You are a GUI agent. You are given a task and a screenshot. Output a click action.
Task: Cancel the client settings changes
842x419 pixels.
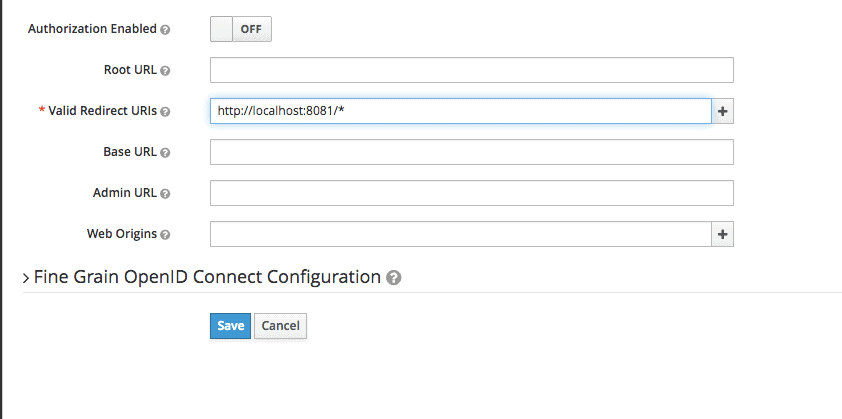pos(280,326)
